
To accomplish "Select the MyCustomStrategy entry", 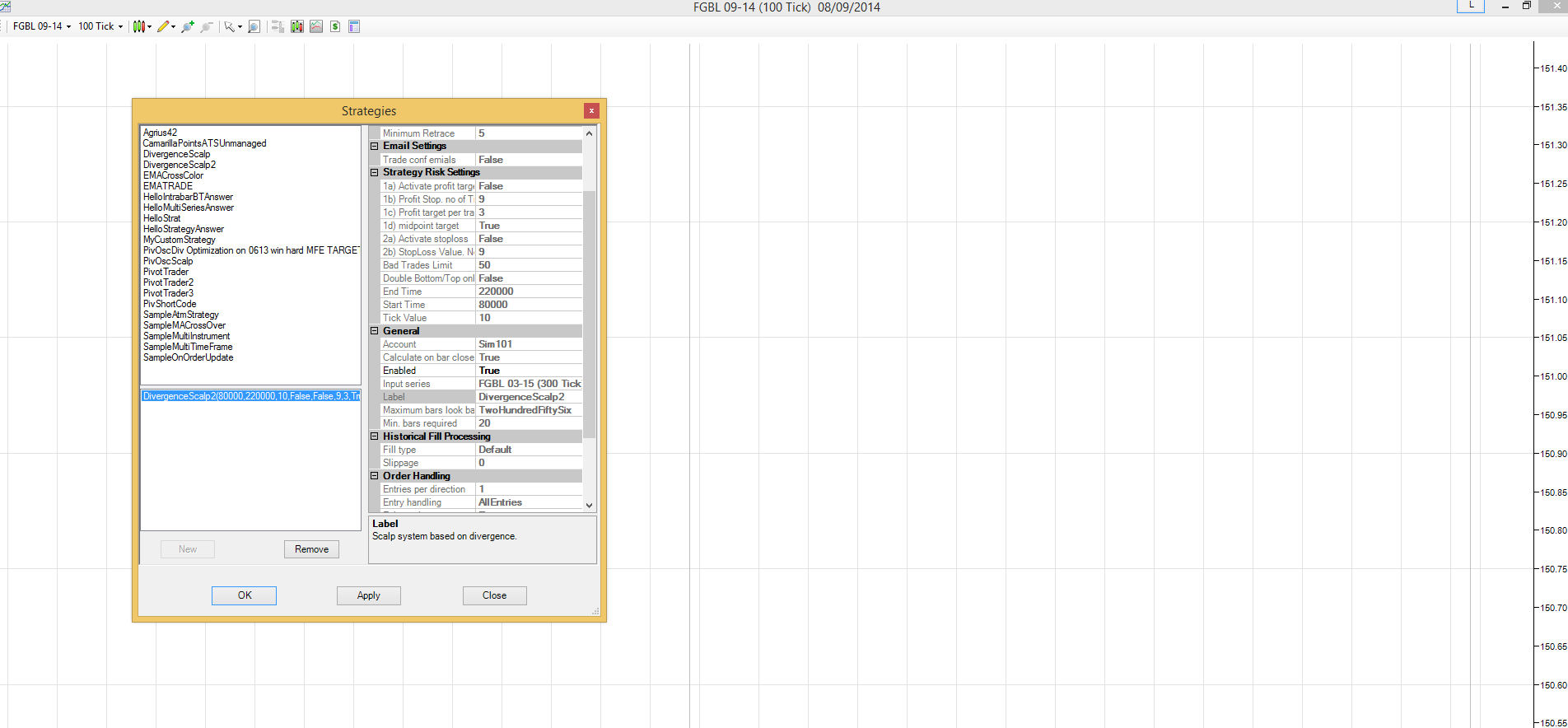I will (x=180, y=240).
